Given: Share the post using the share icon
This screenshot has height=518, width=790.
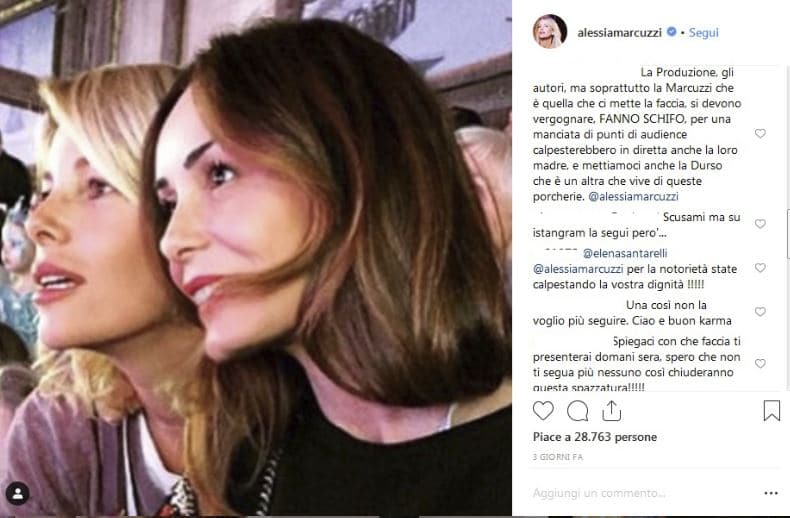Looking at the screenshot, I should click(x=611, y=410).
